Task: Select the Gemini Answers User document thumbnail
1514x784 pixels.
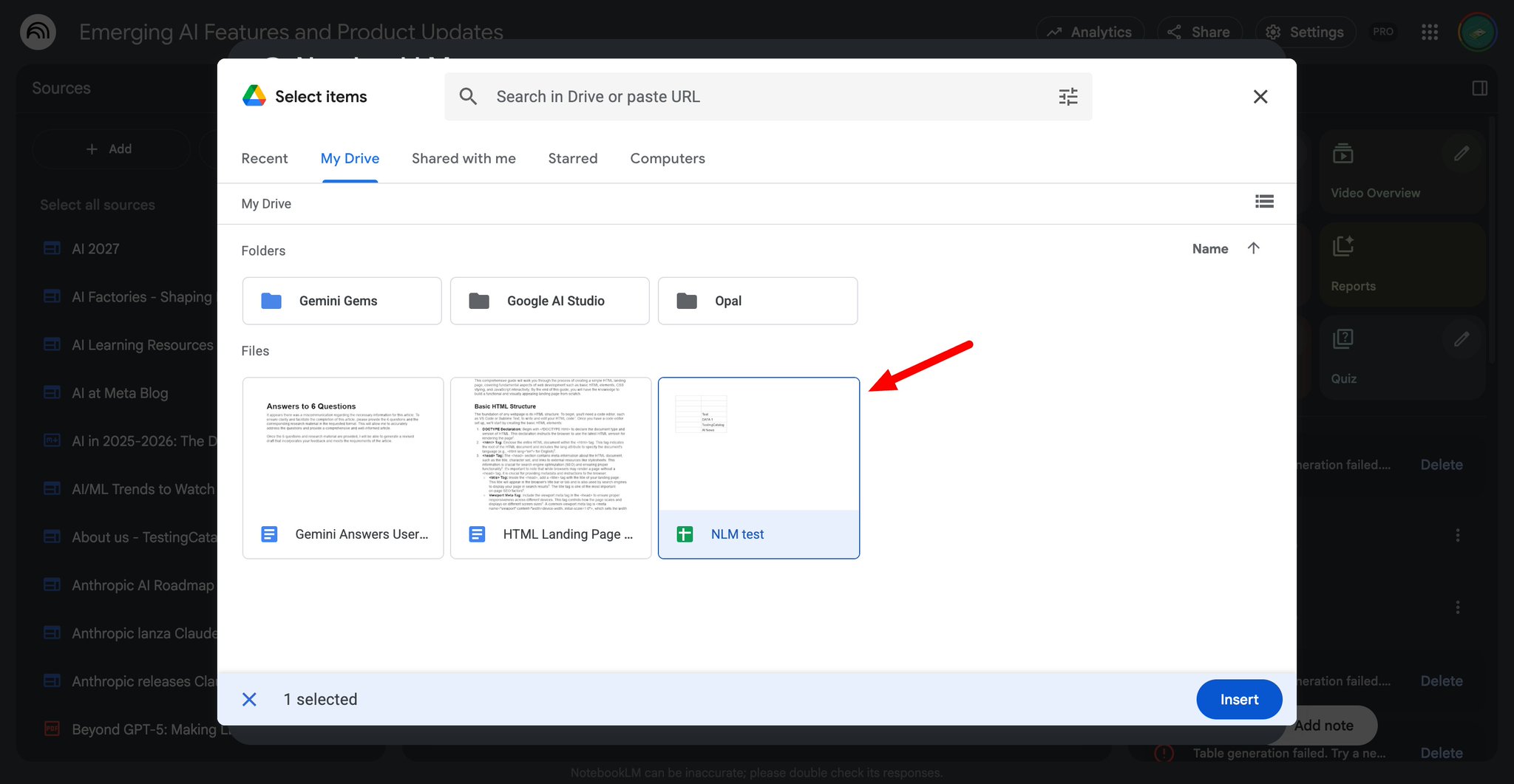Action: pyautogui.click(x=343, y=468)
